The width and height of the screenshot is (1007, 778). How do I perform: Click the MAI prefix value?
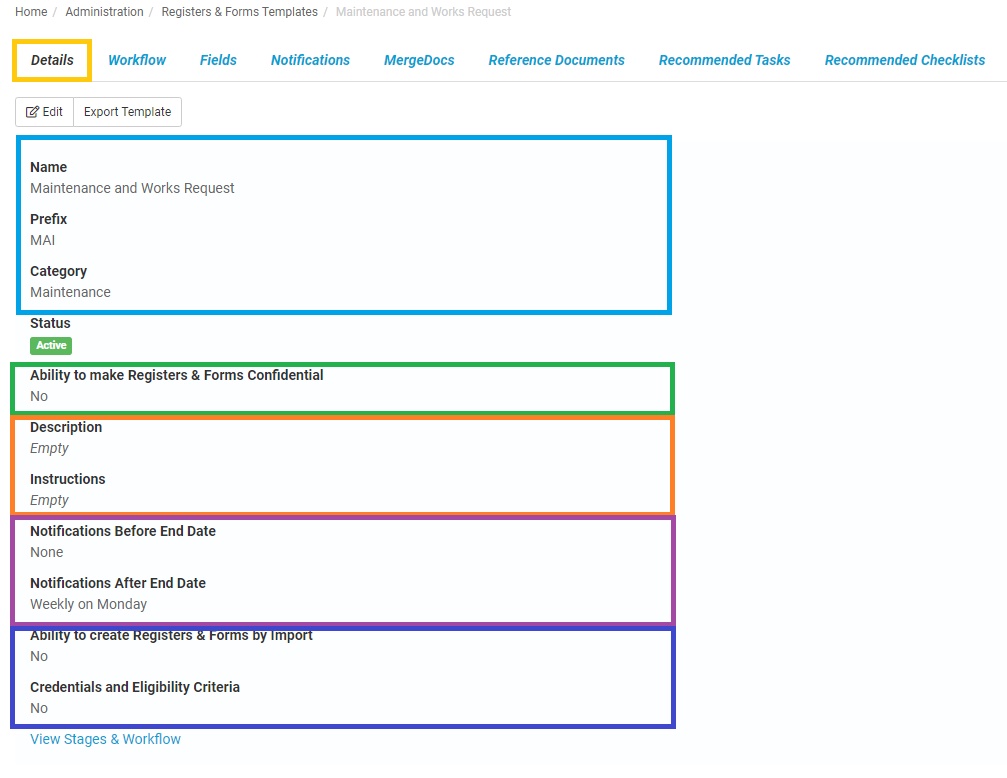click(x=42, y=240)
